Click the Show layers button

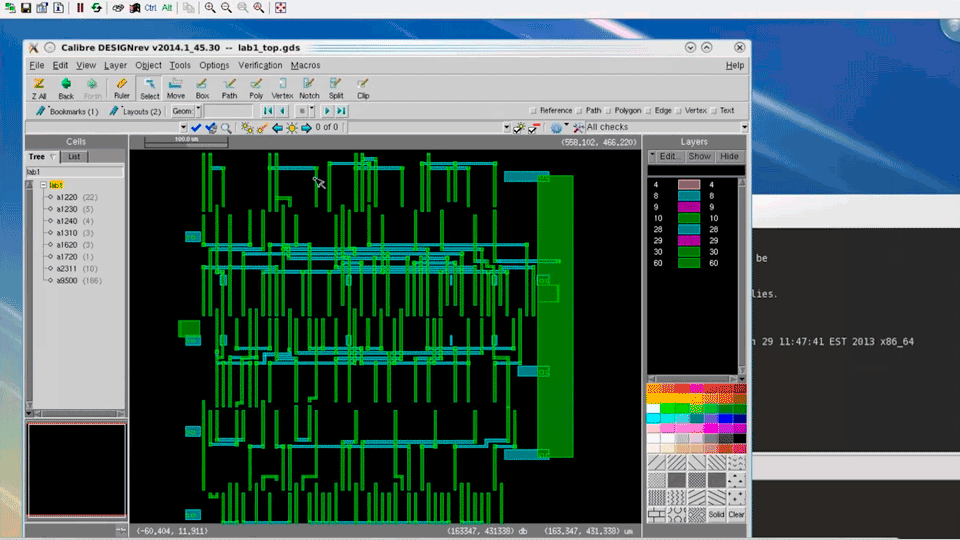tap(699, 156)
